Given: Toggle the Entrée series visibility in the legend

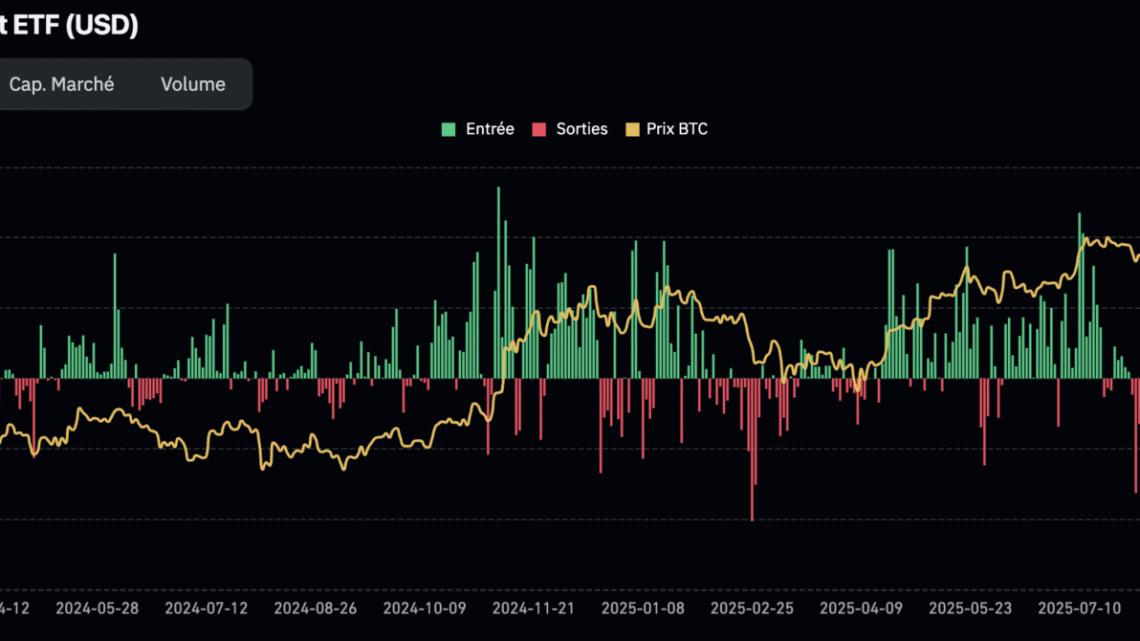Looking at the screenshot, I should [x=479, y=128].
